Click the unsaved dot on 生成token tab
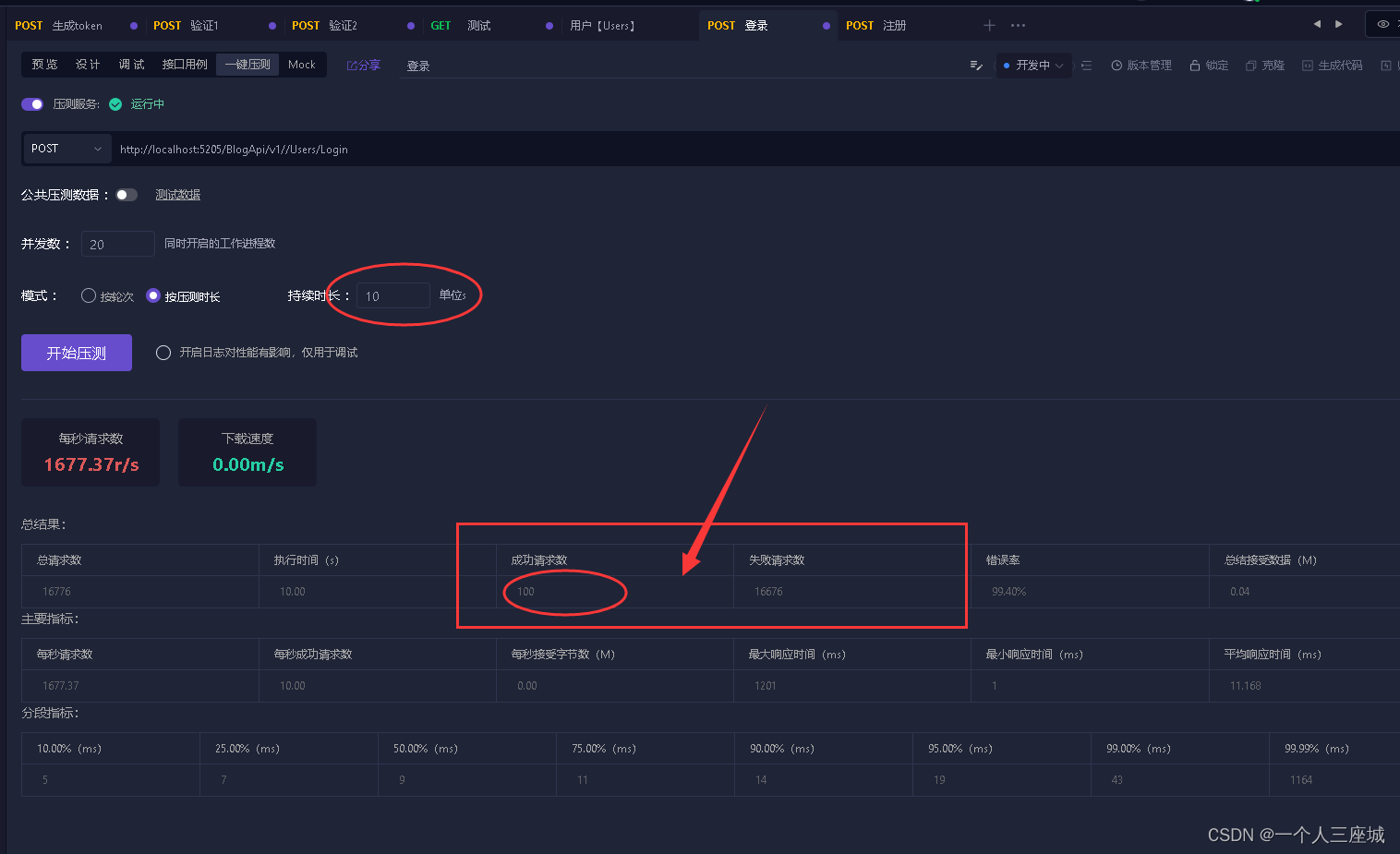 coord(134,26)
